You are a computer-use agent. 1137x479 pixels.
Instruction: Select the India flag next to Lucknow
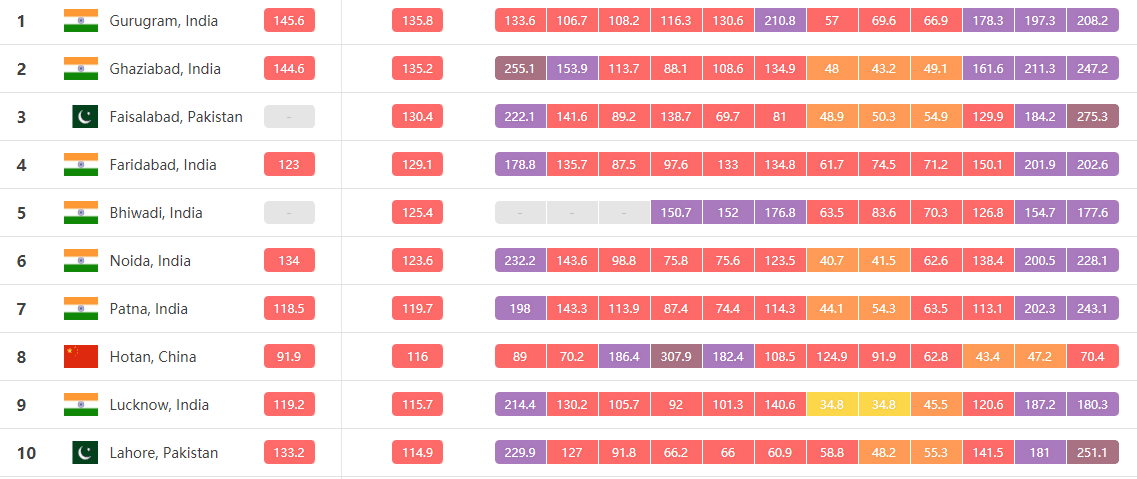[x=80, y=405]
